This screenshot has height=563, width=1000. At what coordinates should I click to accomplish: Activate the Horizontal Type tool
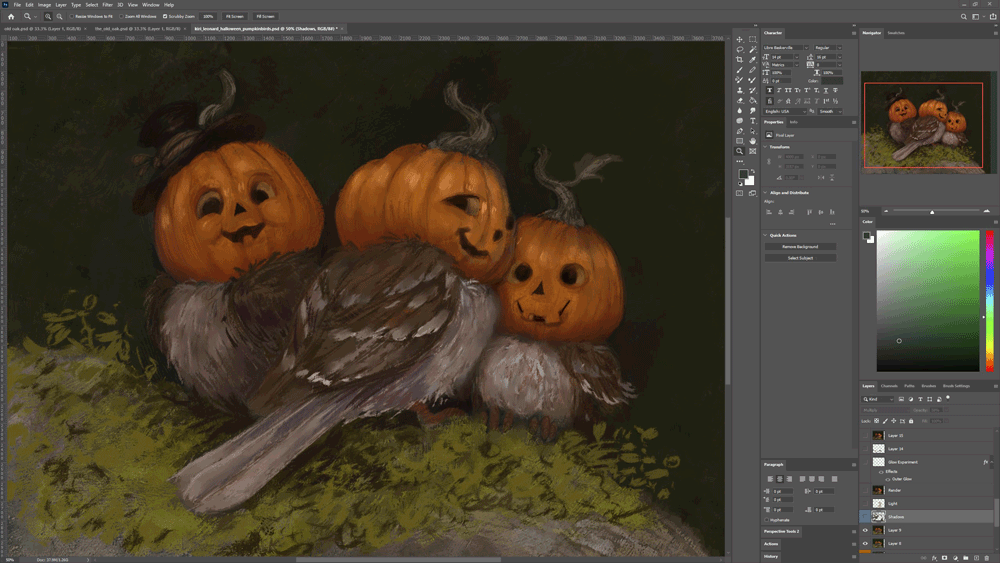[753, 121]
